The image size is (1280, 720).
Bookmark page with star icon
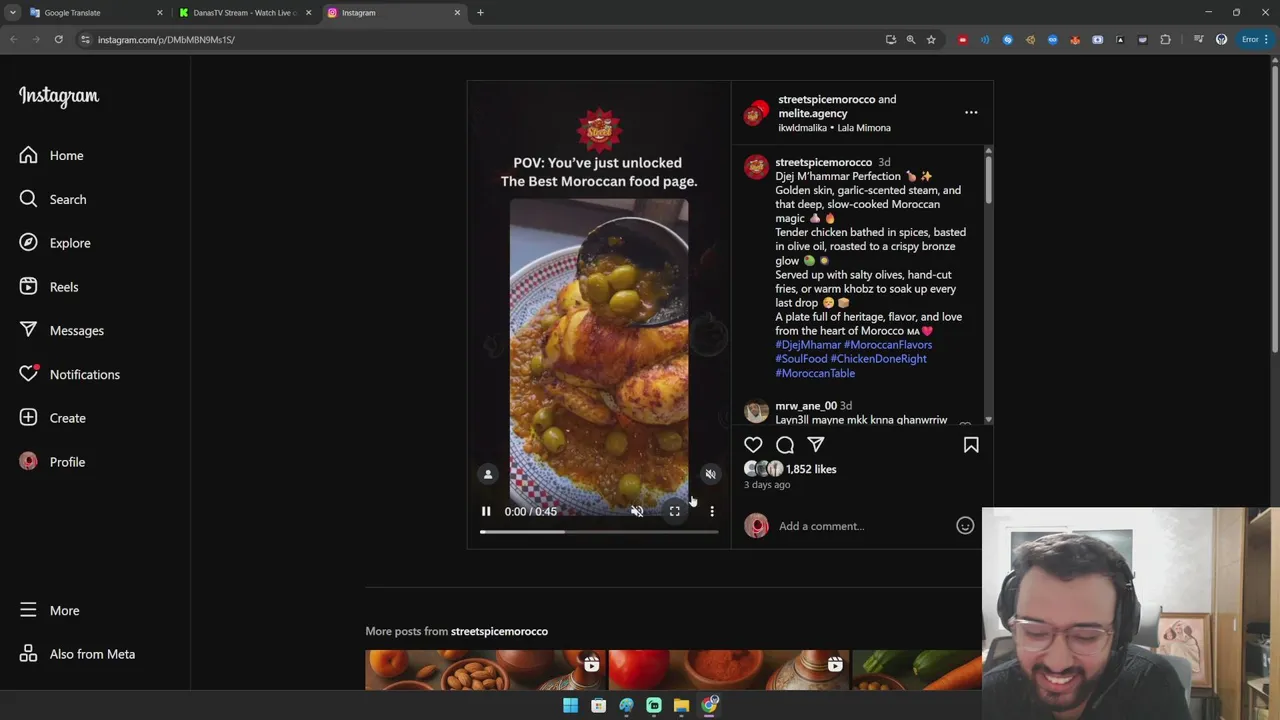(x=931, y=40)
